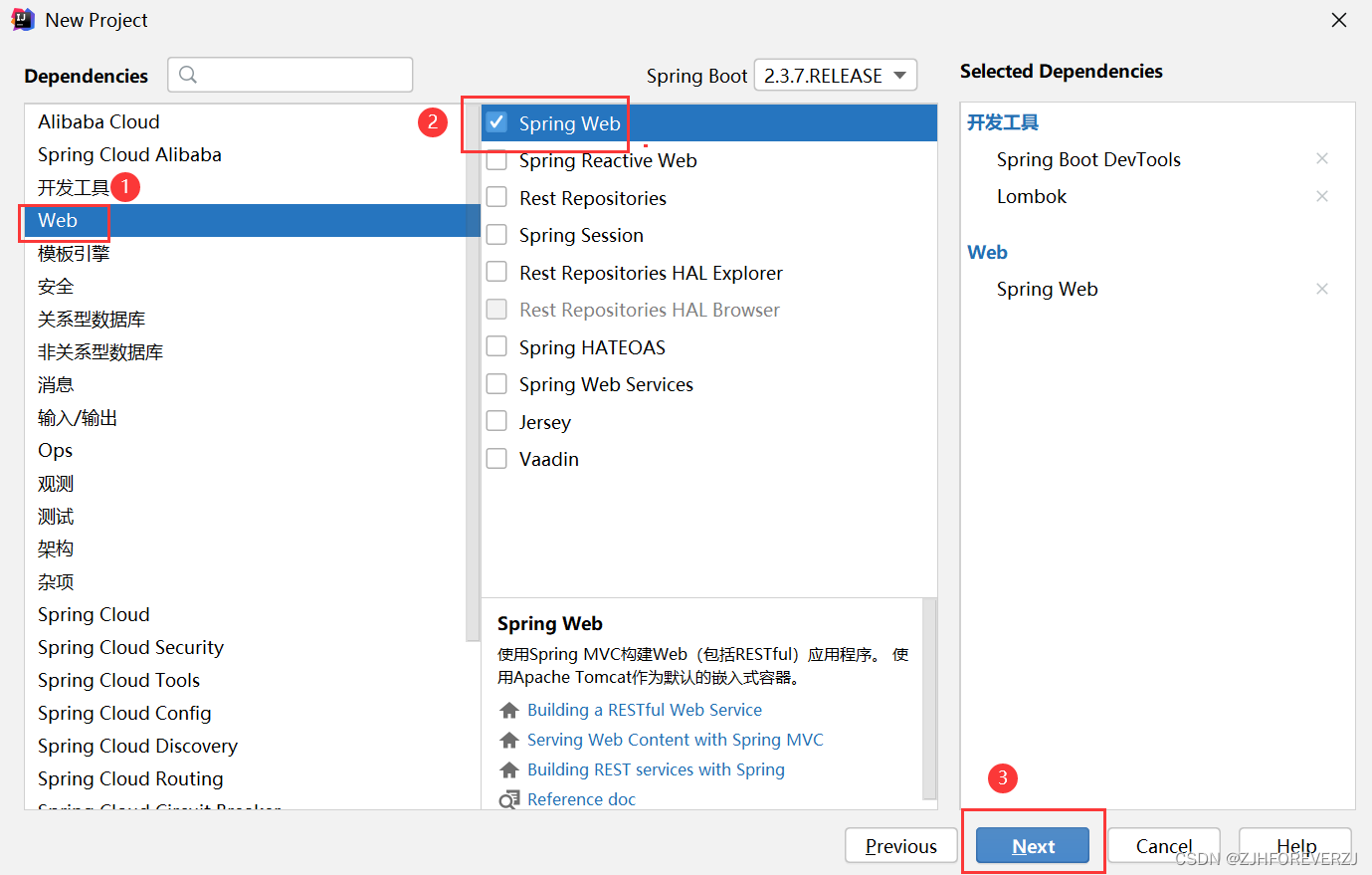Open the Reference doc link
The image size is (1372, 875).
(x=581, y=799)
